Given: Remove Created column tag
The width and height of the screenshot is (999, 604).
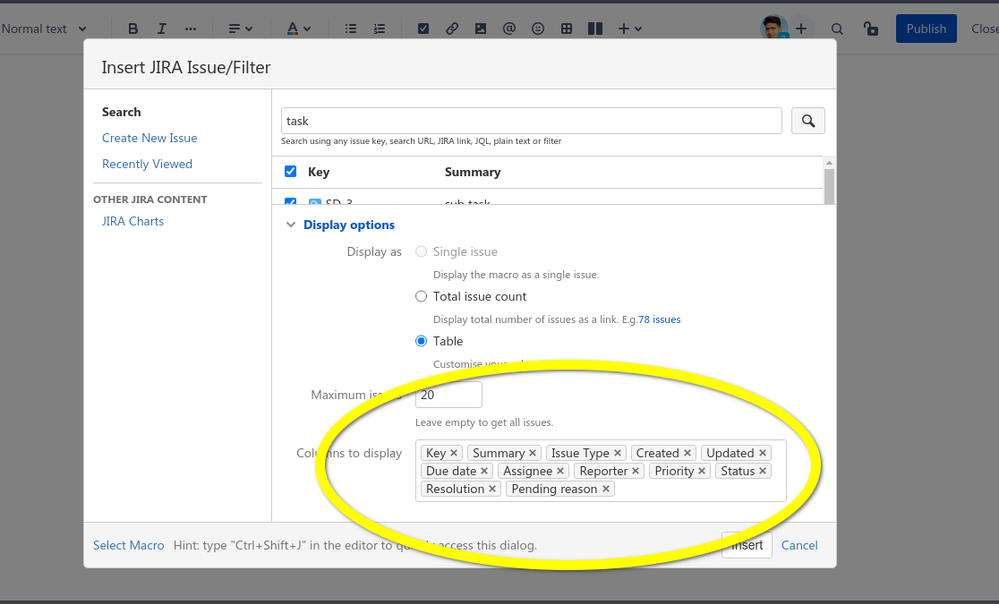Looking at the screenshot, I should click(x=687, y=453).
